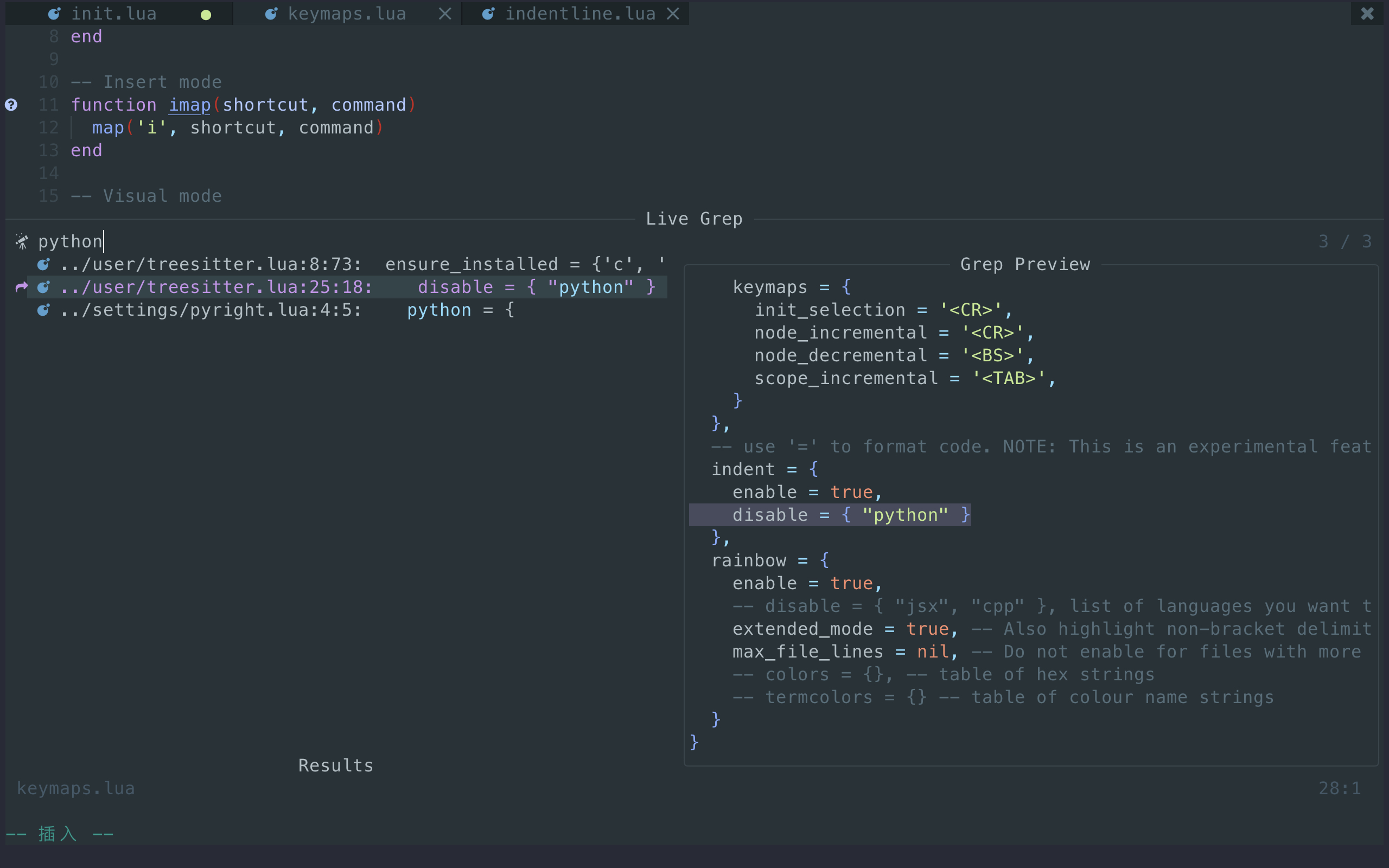Image resolution: width=1389 pixels, height=868 pixels.
Task: Select the pyright.lua:4:5 grep result
Action: pyautogui.click(x=347, y=310)
